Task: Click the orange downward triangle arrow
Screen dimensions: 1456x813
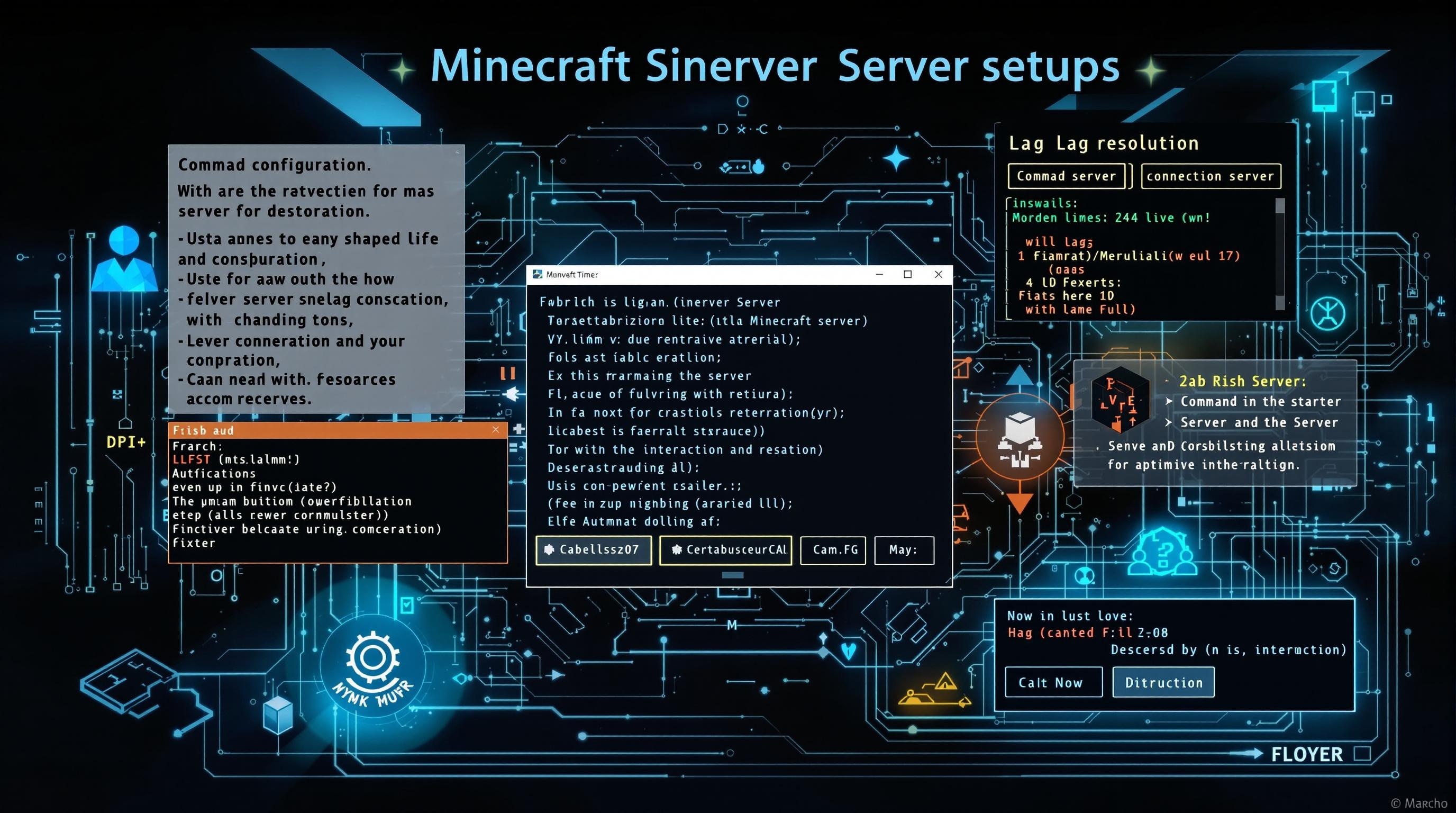Action: click(x=1019, y=502)
